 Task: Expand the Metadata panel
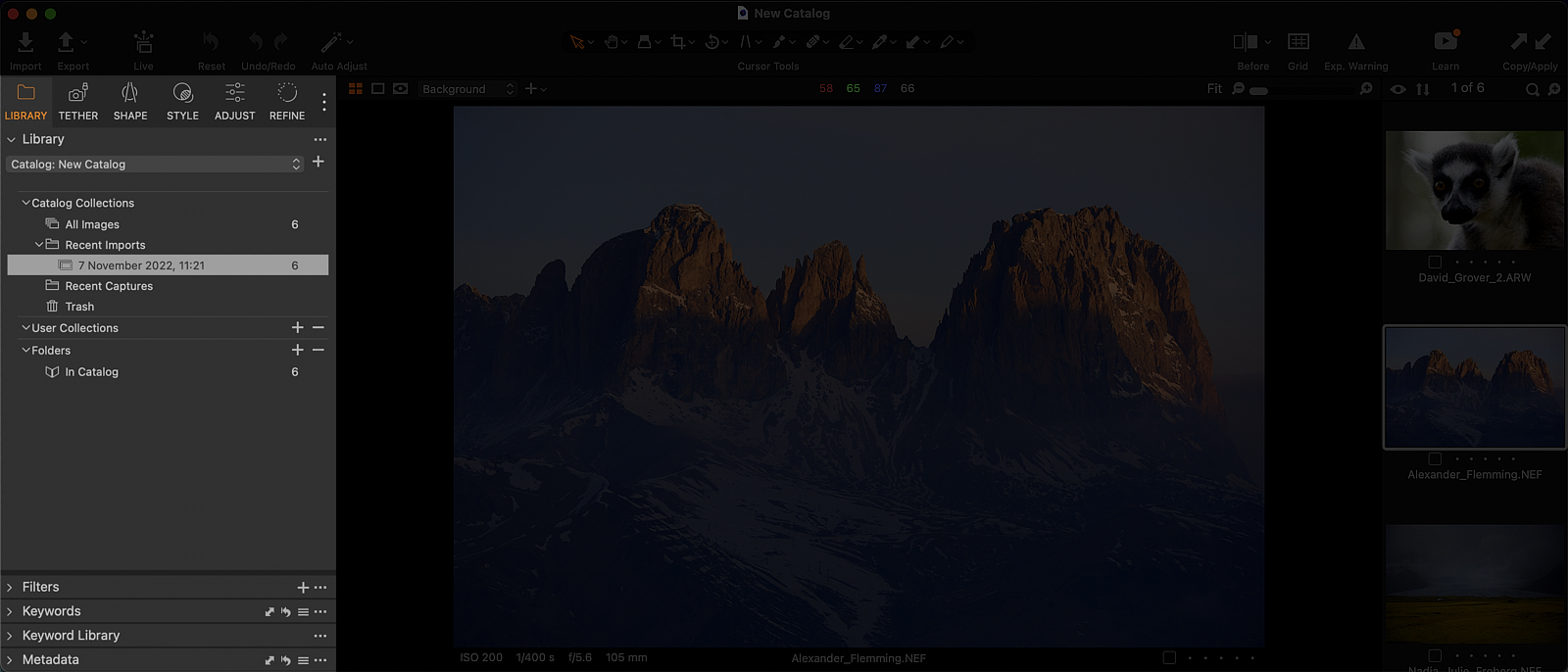point(10,660)
